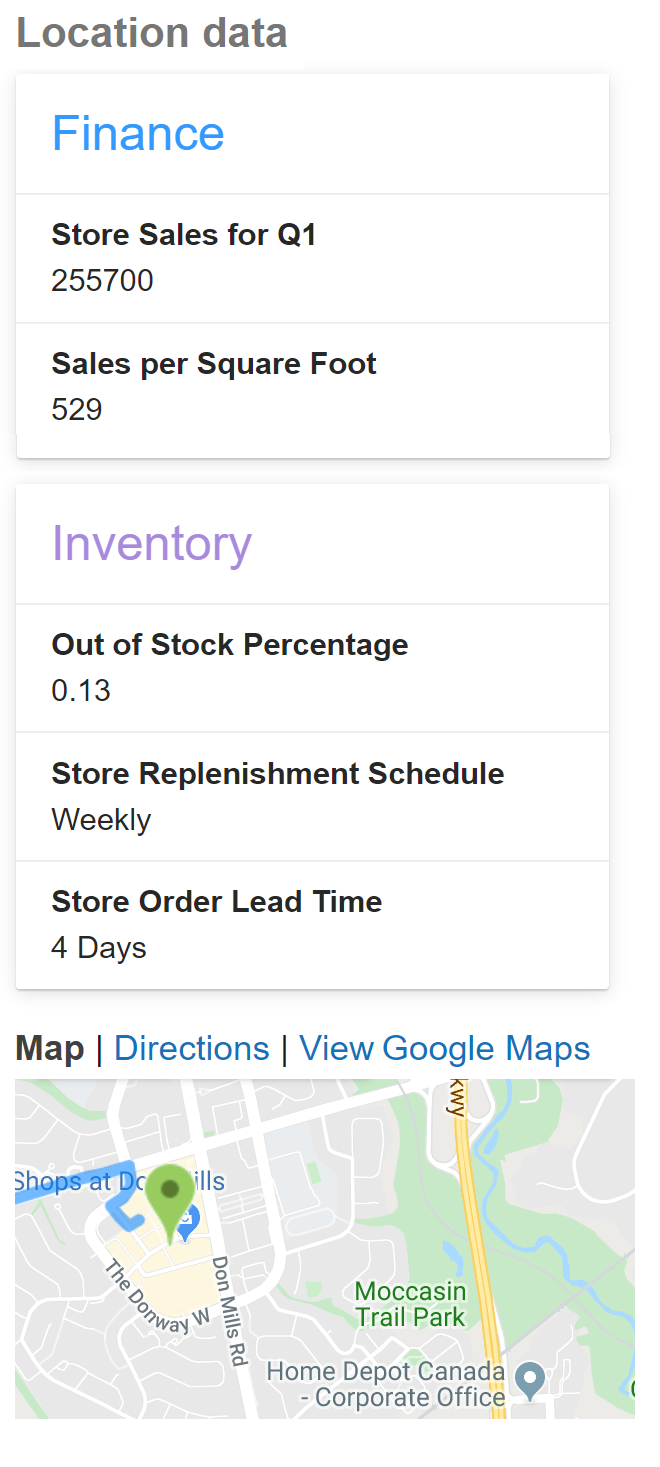The height and width of the screenshot is (1467, 660).
Task: Click the Location data page heading
Action: tap(152, 33)
